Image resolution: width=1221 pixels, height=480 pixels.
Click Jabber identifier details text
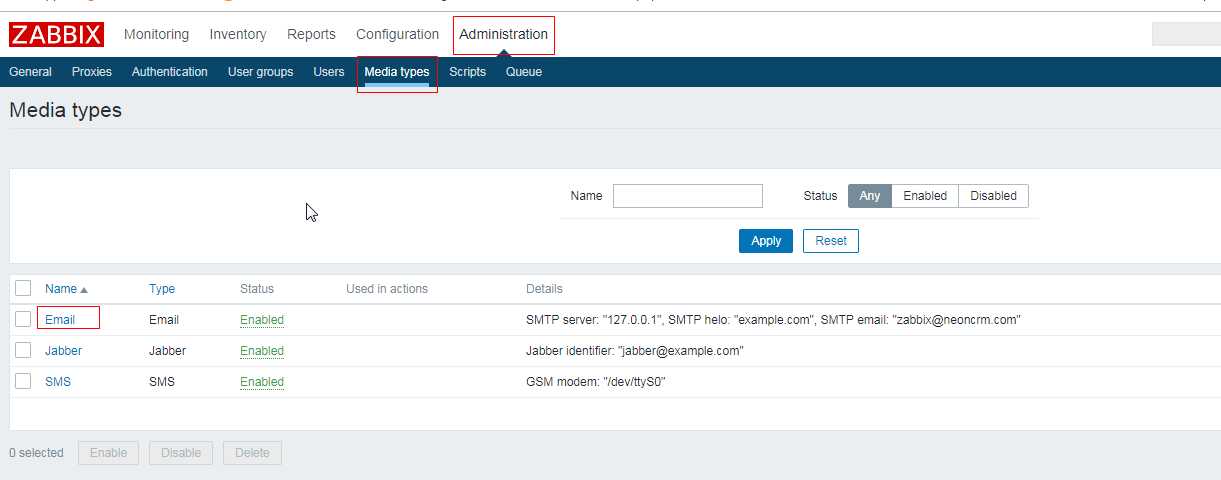point(635,351)
